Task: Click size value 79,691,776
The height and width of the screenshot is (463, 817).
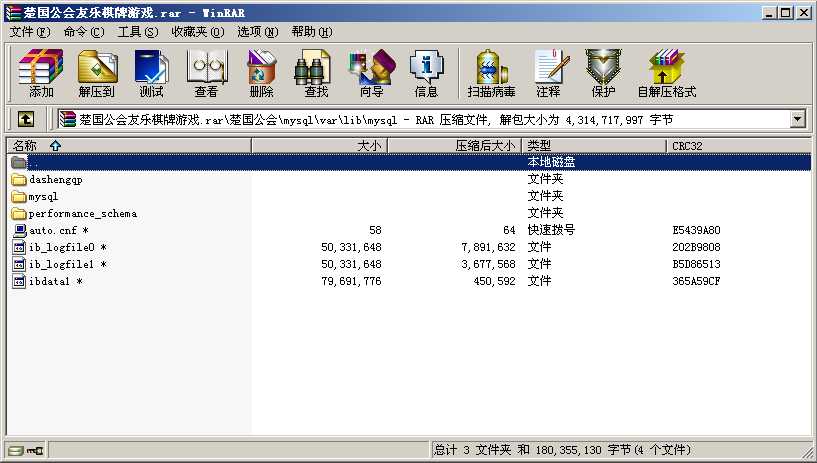Action: [x=351, y=281]
